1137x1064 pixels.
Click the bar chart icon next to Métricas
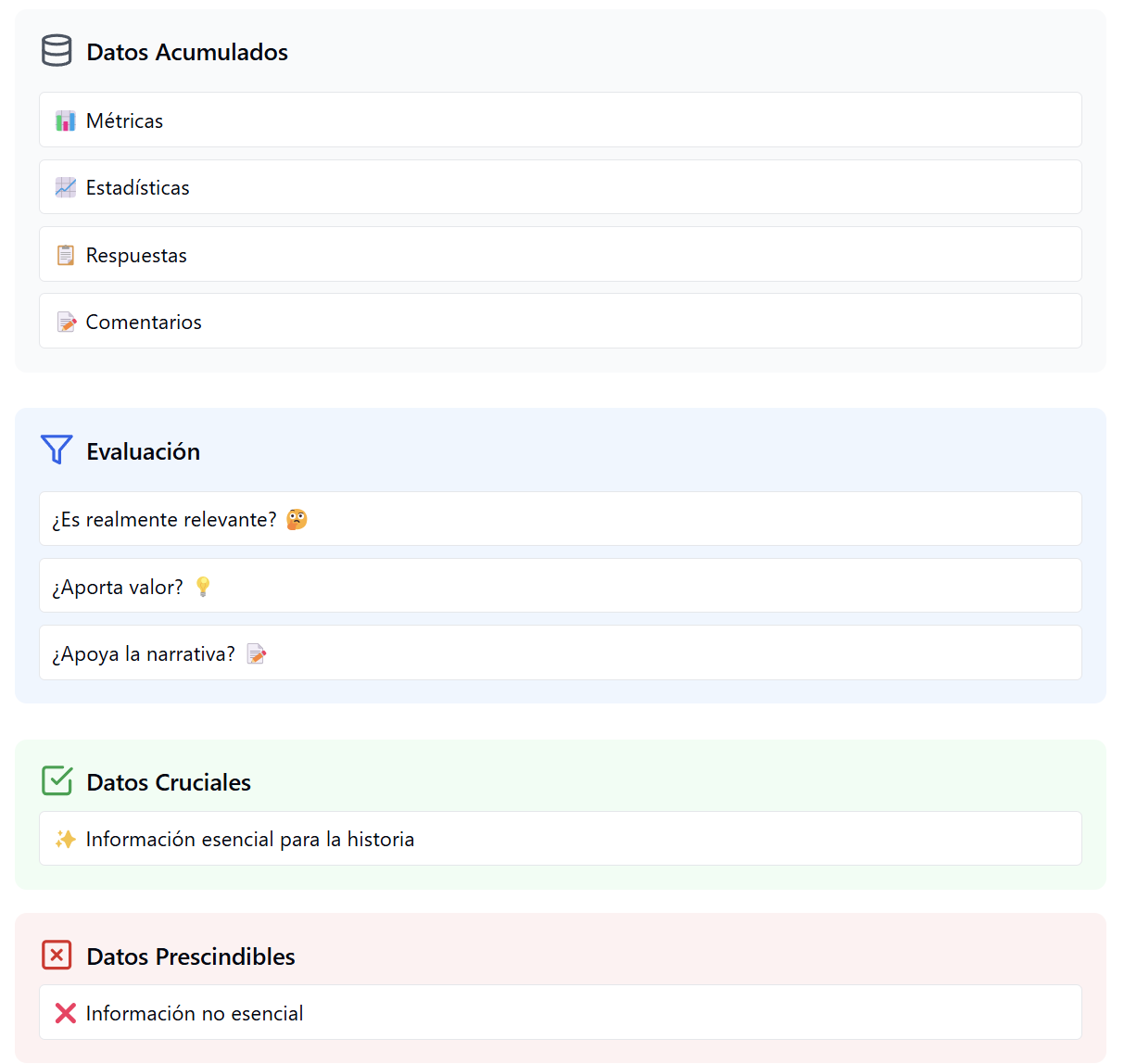(x=65, y=121)
